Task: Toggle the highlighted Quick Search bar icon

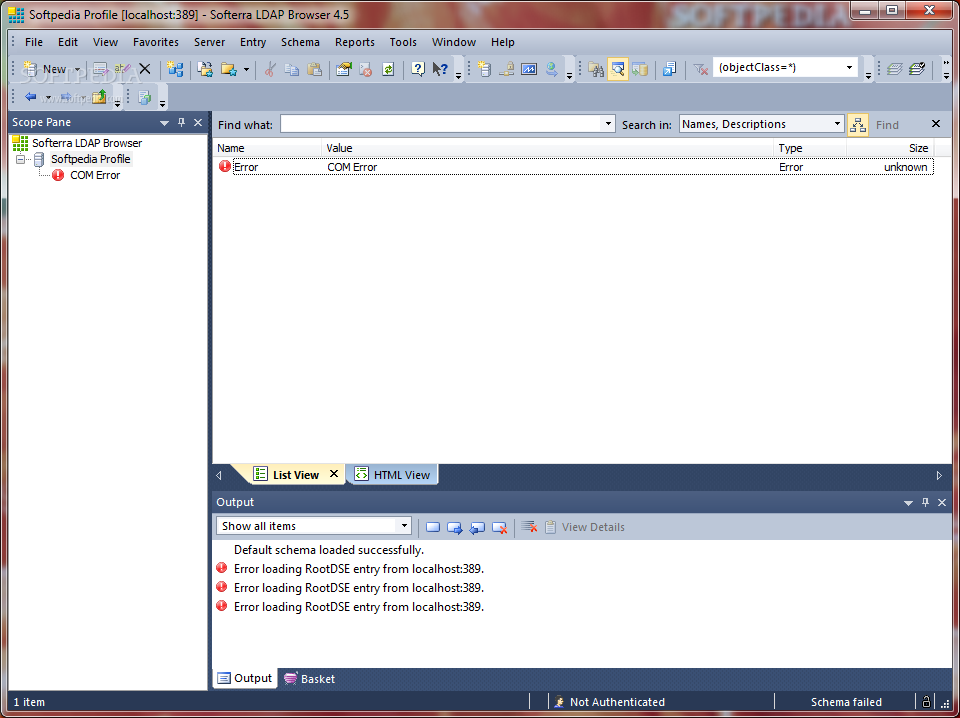Action: (618, 69)
